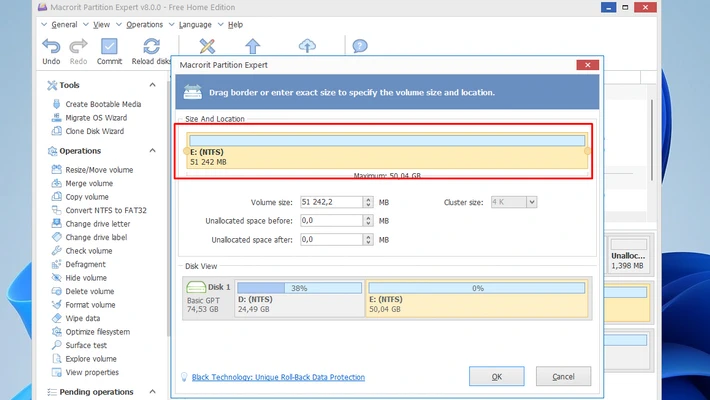Click the E: (NTFS) 51 242 MB partition bar
Screen dimensions: 710x400
pos(387,151)
